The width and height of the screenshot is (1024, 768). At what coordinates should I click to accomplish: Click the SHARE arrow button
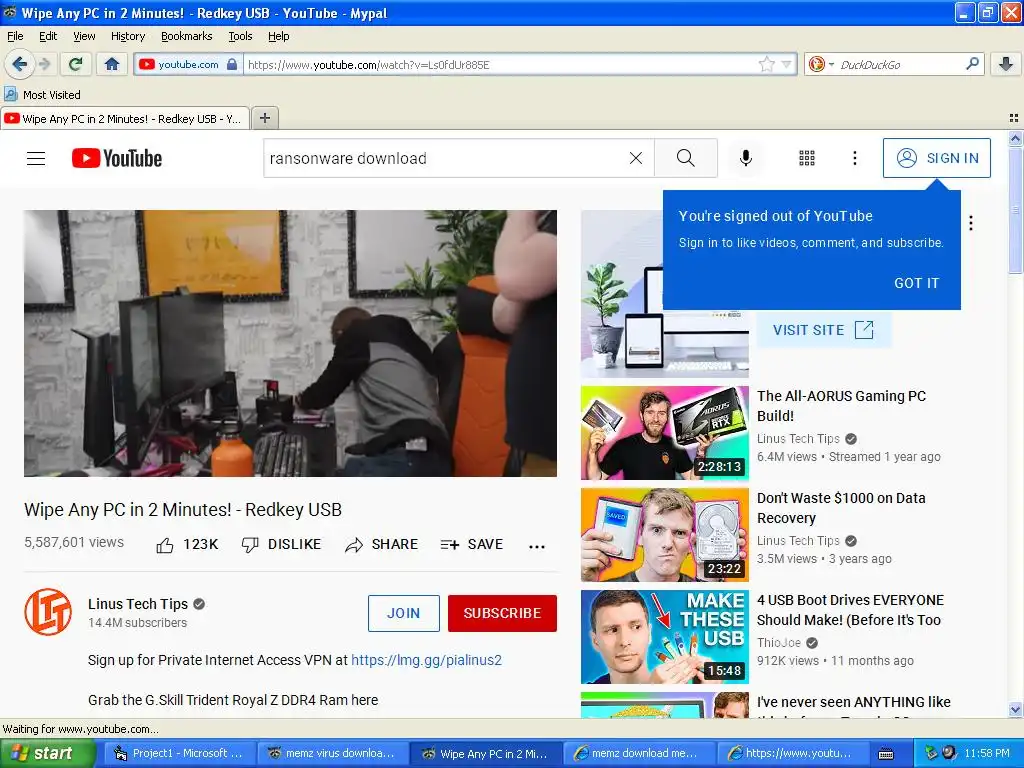[382, 545]
